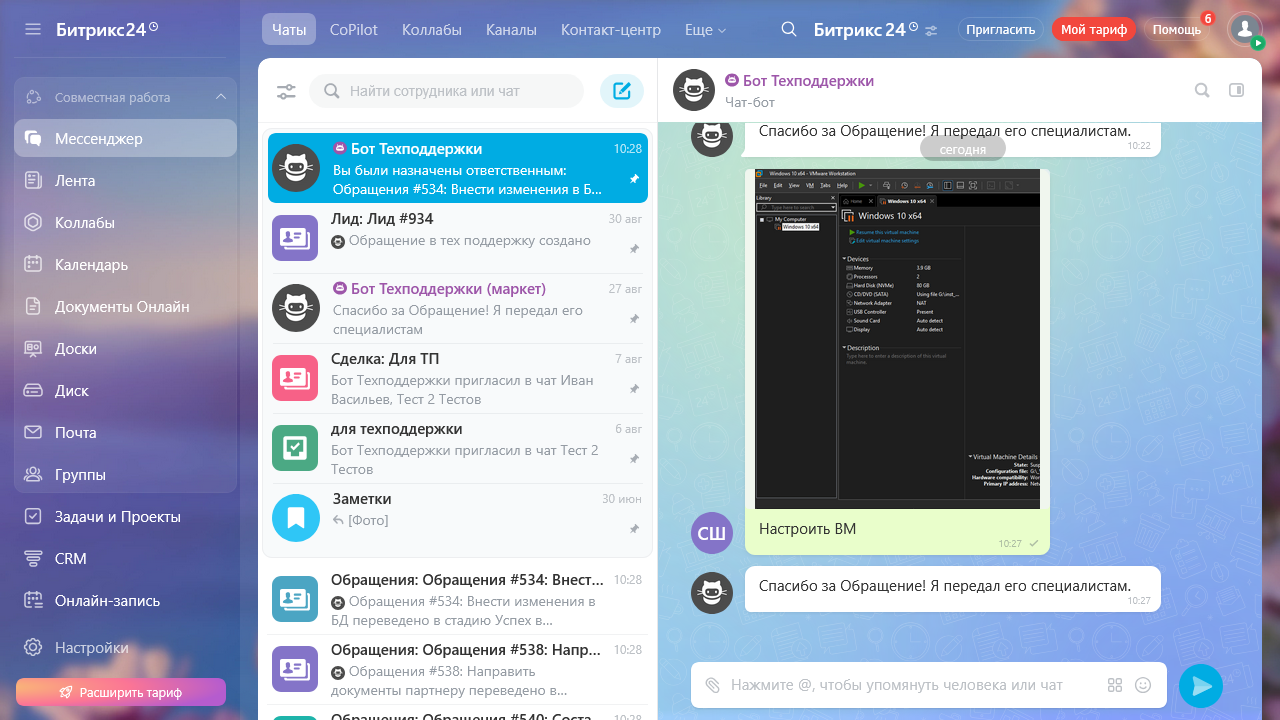Click the paperclip attach file icon
This screenshot has height=720, width=1280.
pyautogui.click(x=712, y=685)
